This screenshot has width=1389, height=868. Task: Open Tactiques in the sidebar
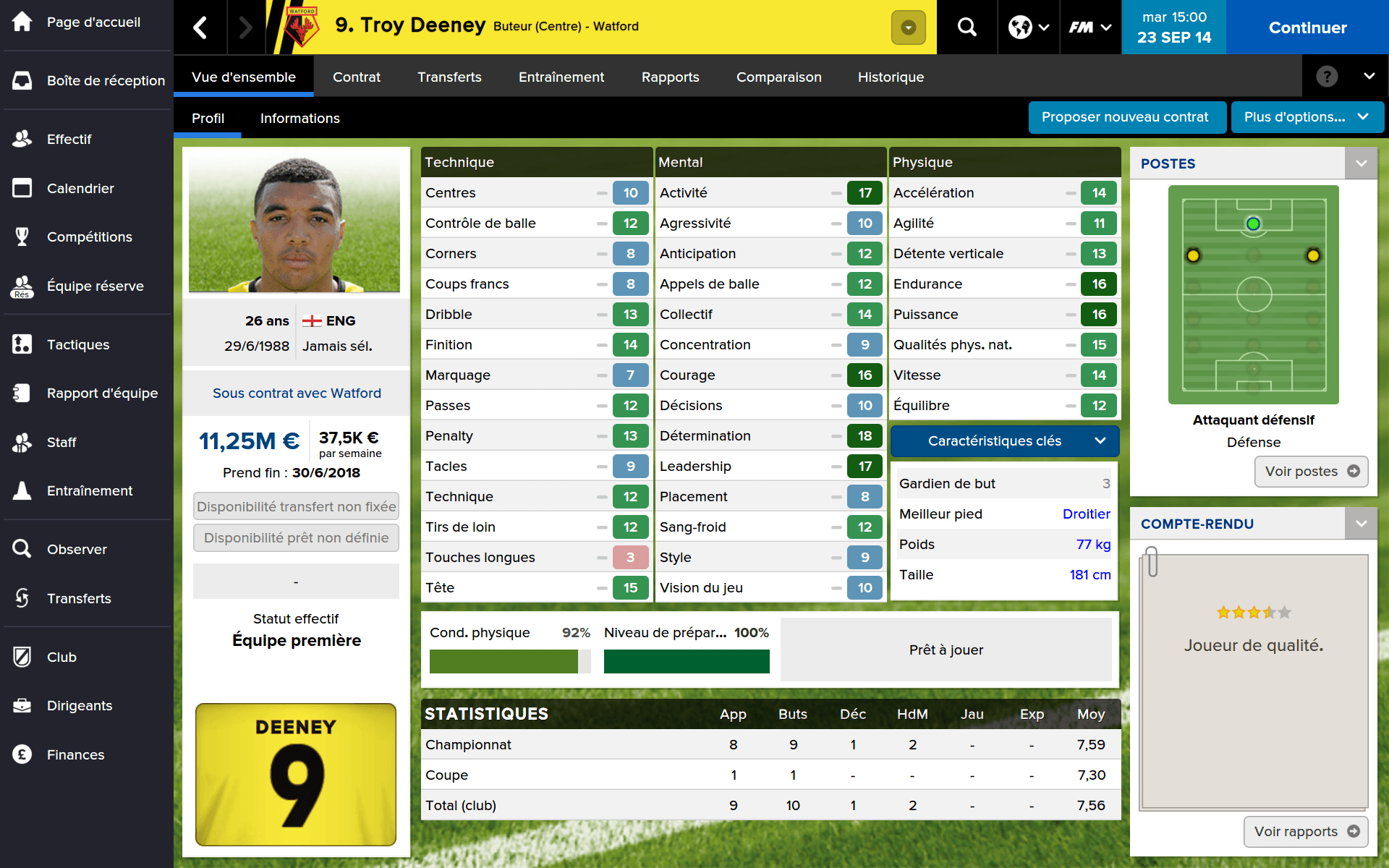click(78, 344)
